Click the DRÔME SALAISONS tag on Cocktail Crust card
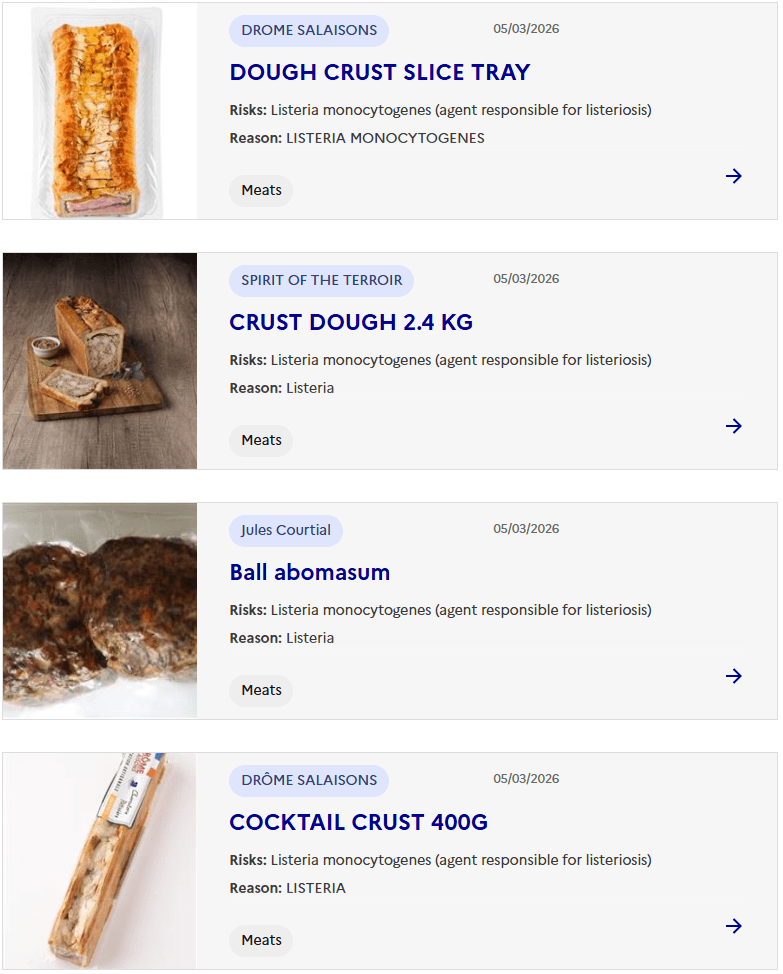This screenshot has height=974, width=783. click(309, 780)
